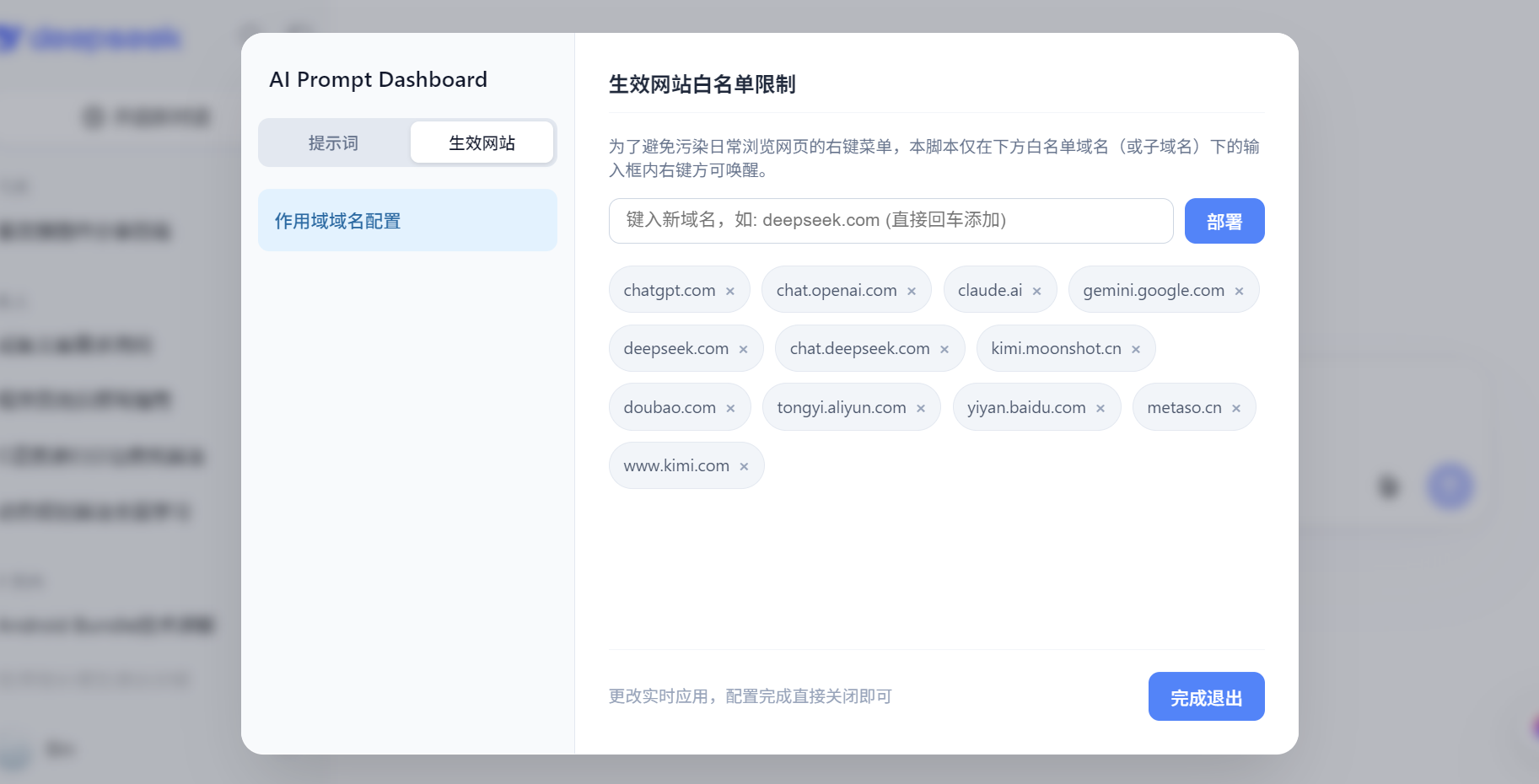Click the yiyan.baidu.com domain text
This screenshot has width=1539, height=784.
(x=1026, y=407)
